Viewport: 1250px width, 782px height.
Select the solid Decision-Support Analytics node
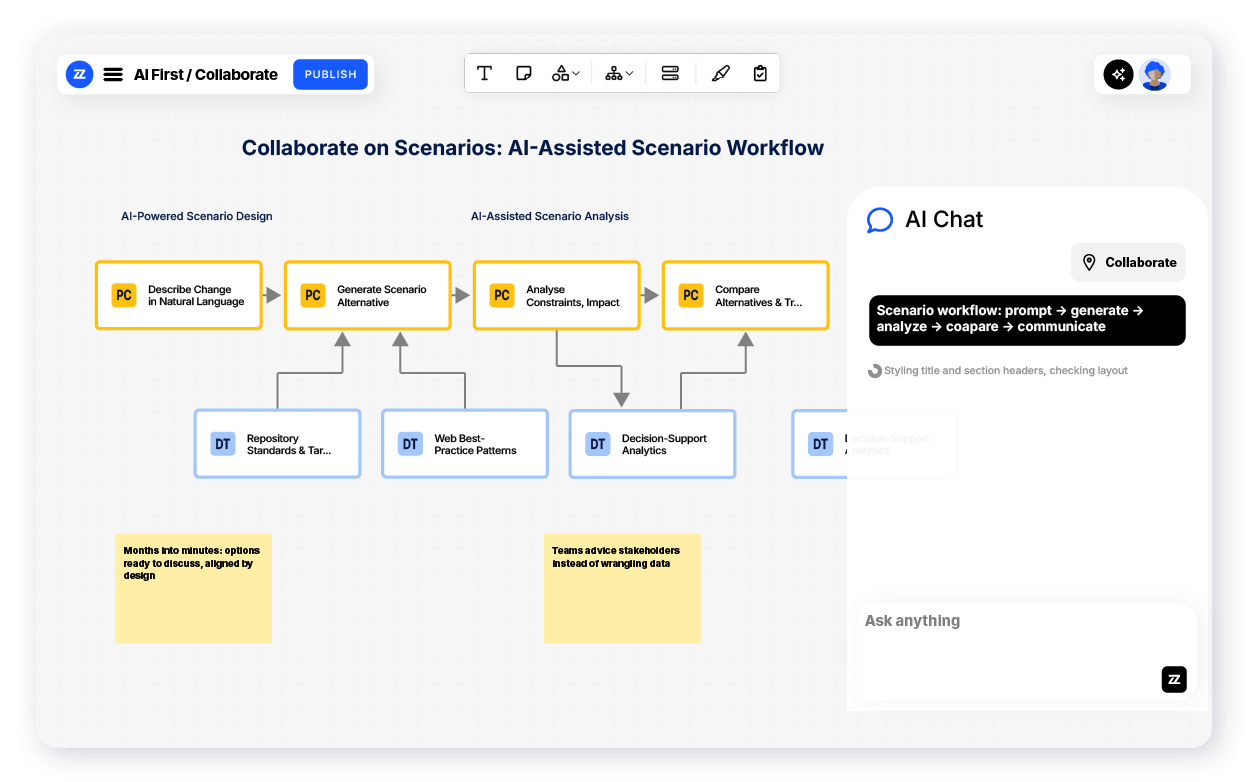coord(653,443)
